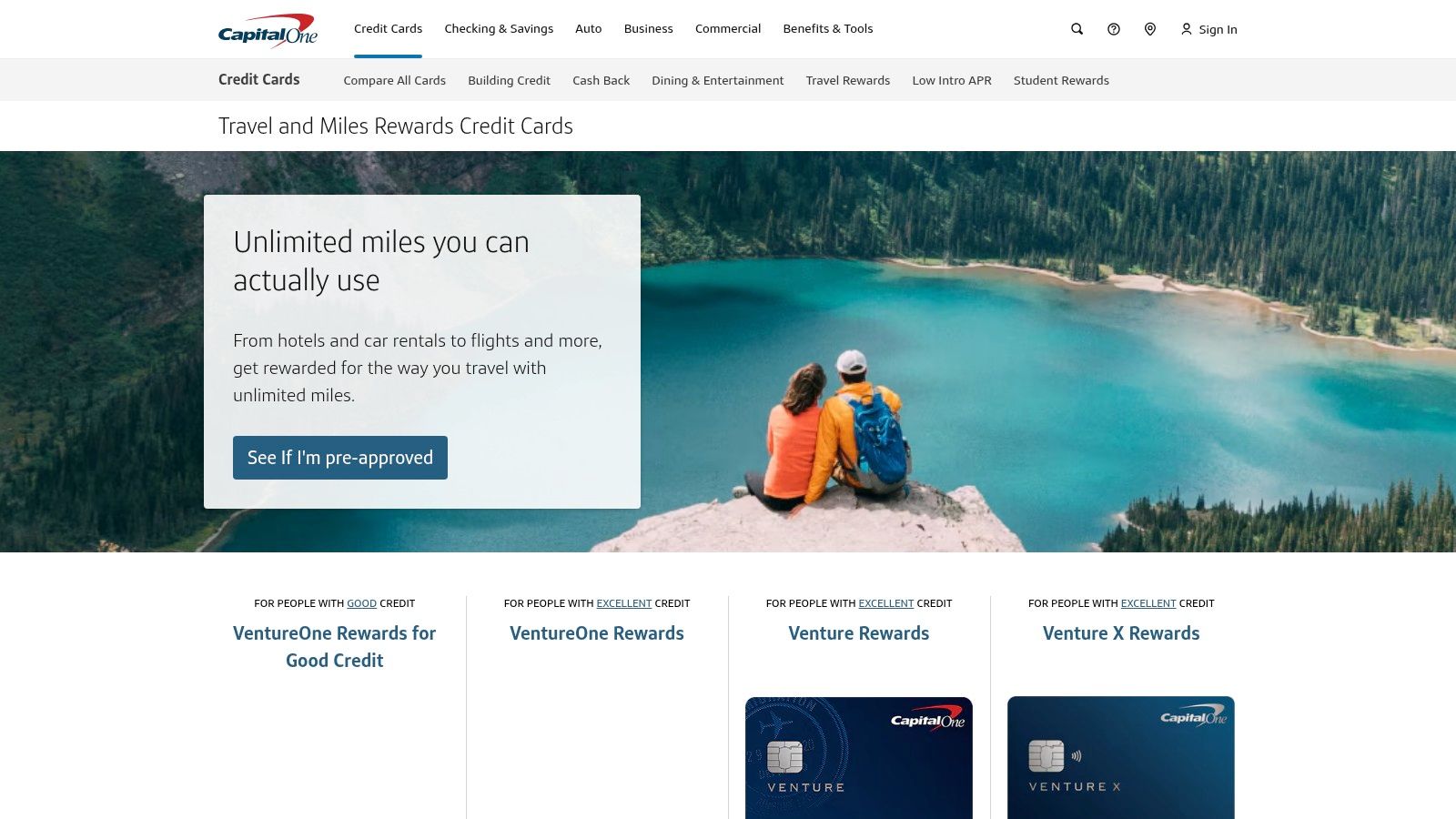Screen dimensions: 1456x819
Task: Click the help question mark icon
Action: 1113,29
